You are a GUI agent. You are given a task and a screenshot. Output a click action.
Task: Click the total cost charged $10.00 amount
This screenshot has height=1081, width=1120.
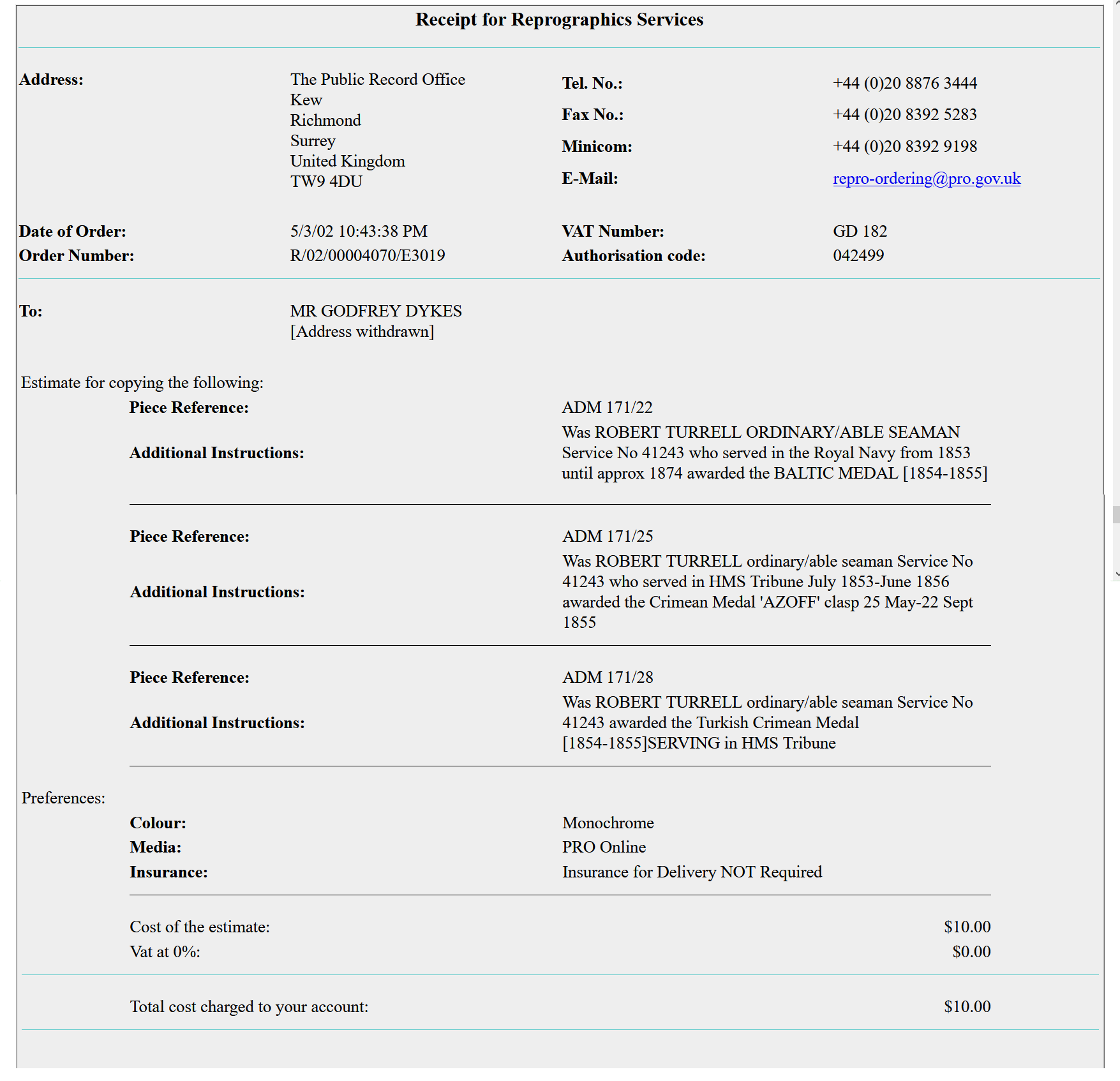tap(967, 1007)
